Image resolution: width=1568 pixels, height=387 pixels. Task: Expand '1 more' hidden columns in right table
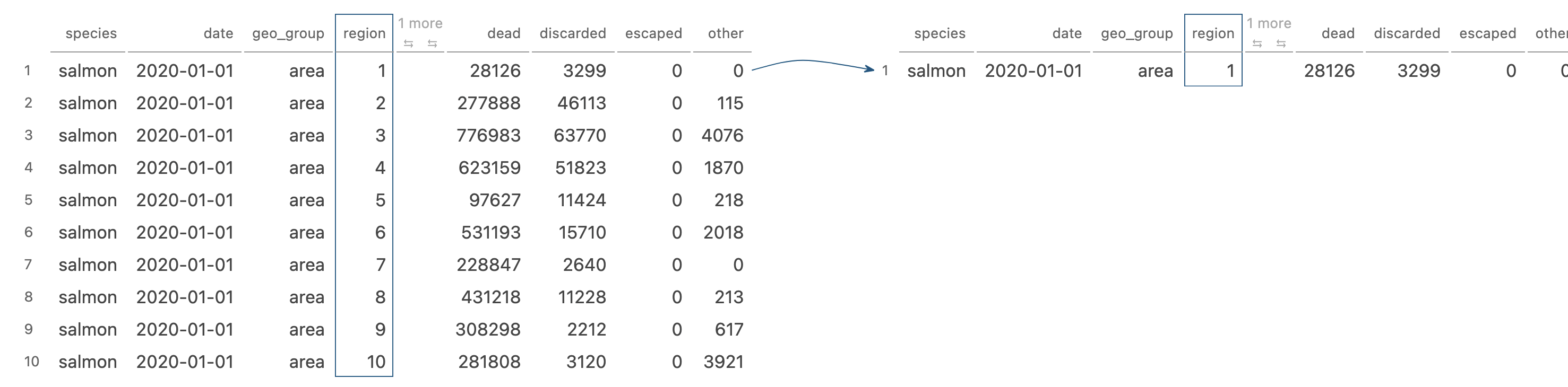[1269, 24]
